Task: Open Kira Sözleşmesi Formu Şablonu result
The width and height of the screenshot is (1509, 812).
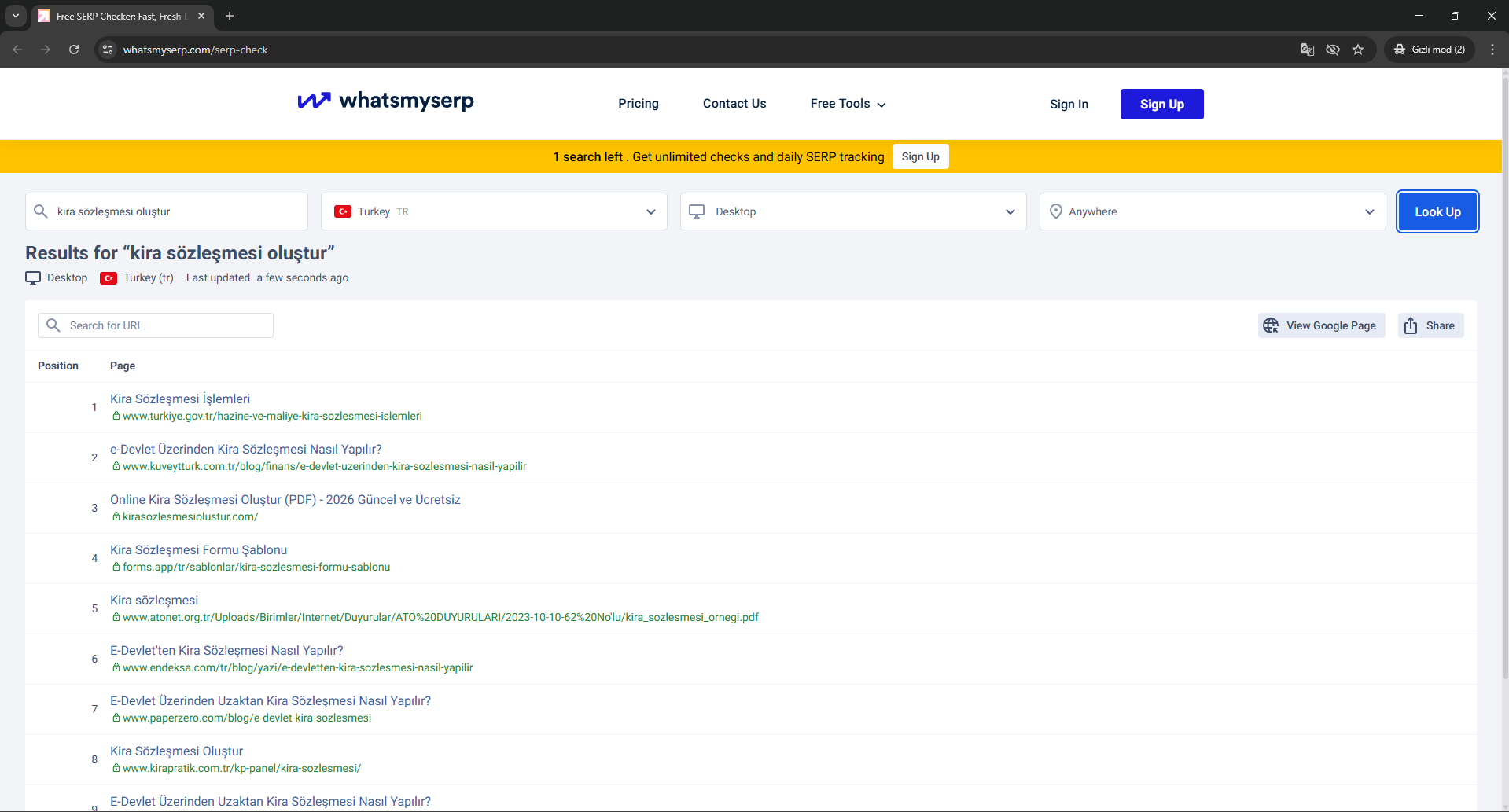Action: point(199,550)
